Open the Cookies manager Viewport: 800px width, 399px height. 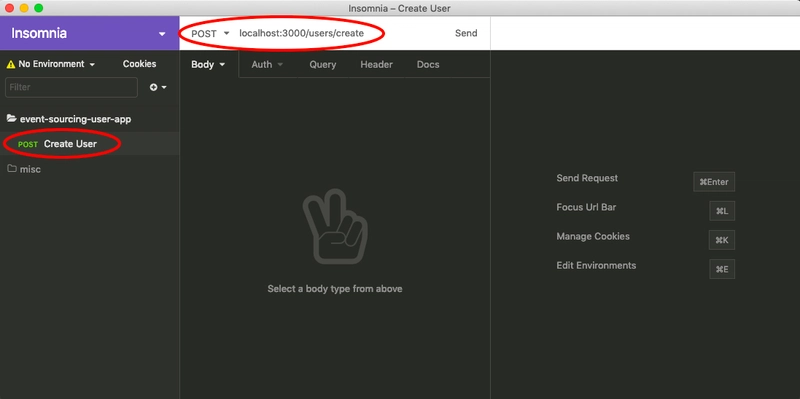139,64
